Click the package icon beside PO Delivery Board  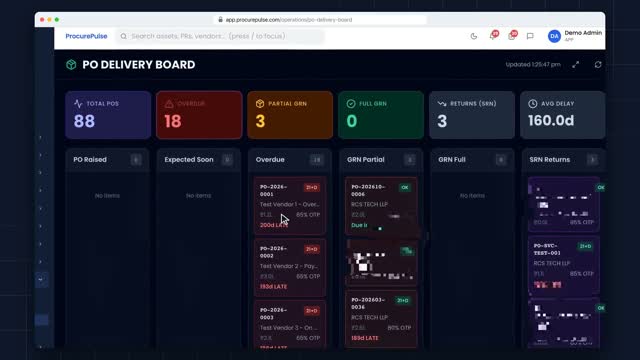tap(71, 64)
